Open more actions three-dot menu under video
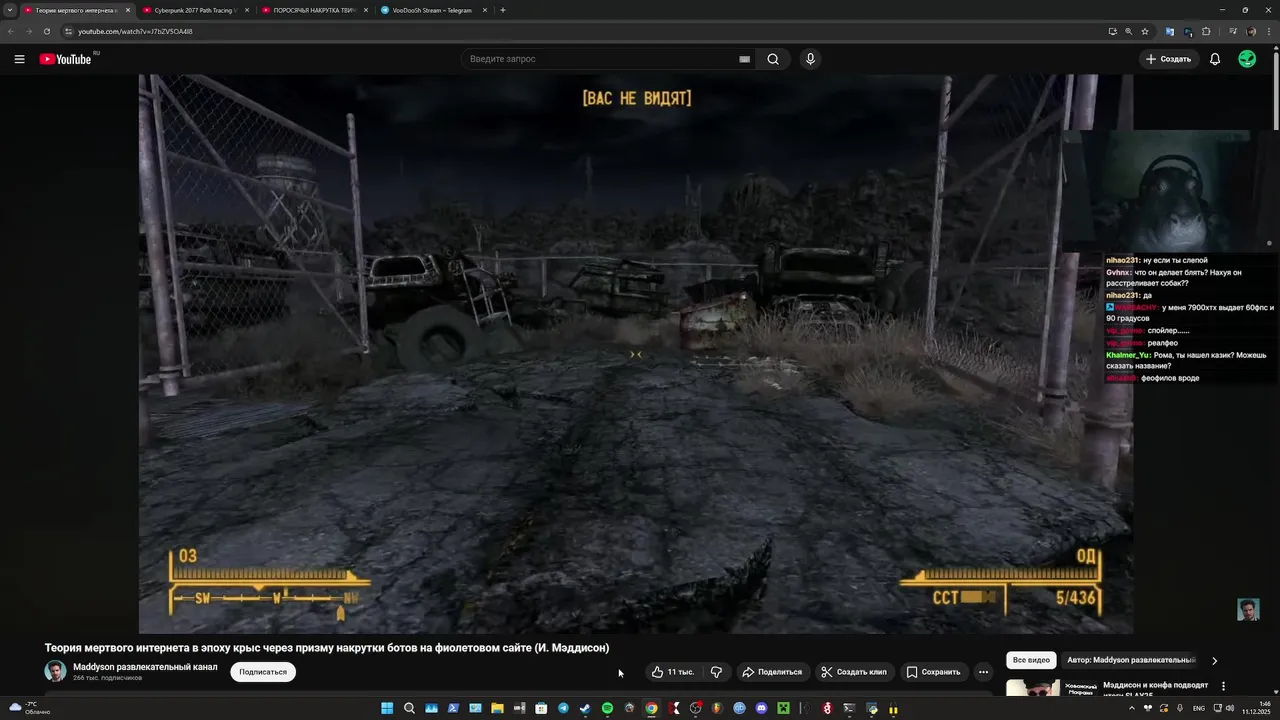The image size is (1280, 720). [983, 672]
